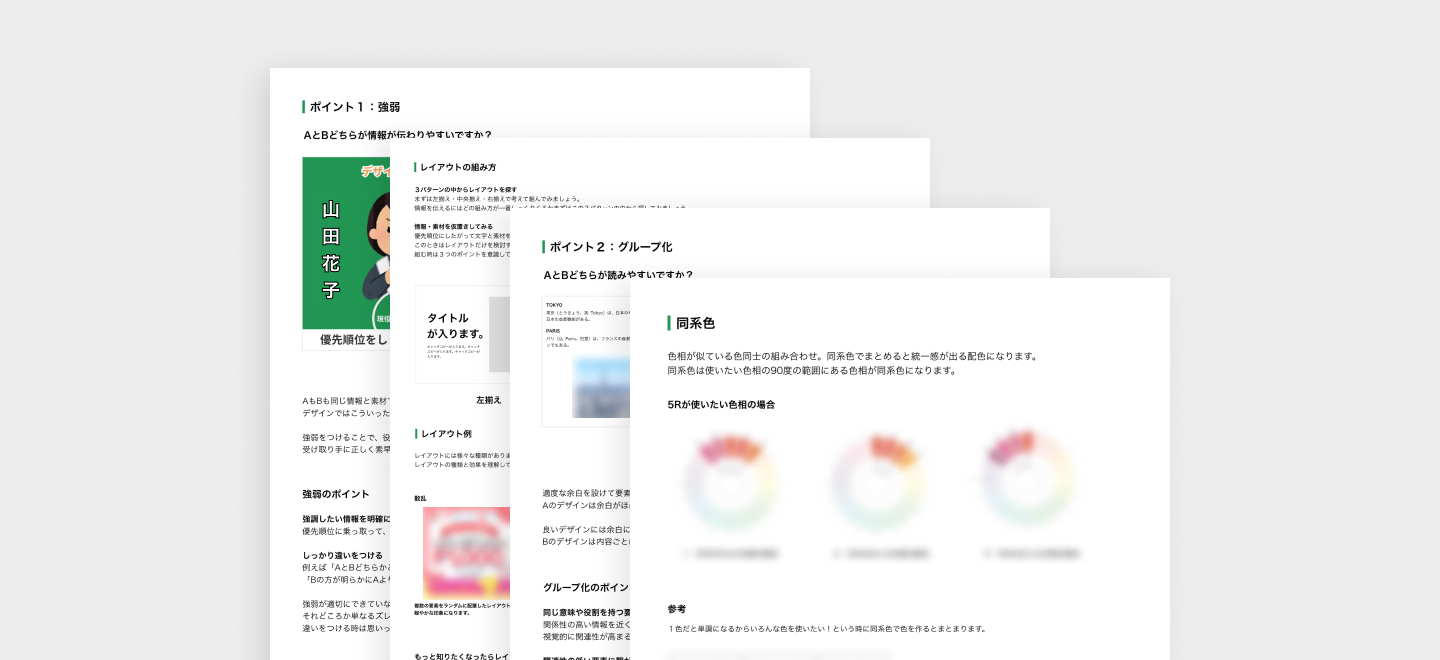Viewport: 1440px width, 660px height.
Task: Click the PARIS label in the sample box
Action: pos(553,330)
